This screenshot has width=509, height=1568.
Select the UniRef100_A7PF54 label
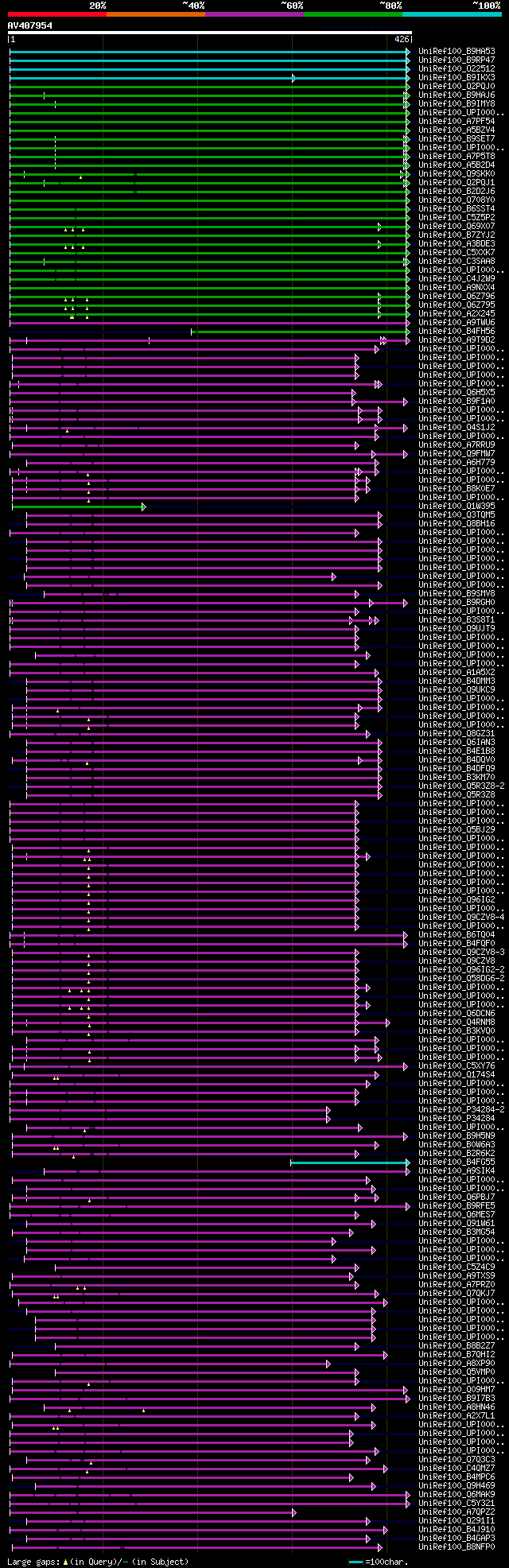[x=457, y=122]
